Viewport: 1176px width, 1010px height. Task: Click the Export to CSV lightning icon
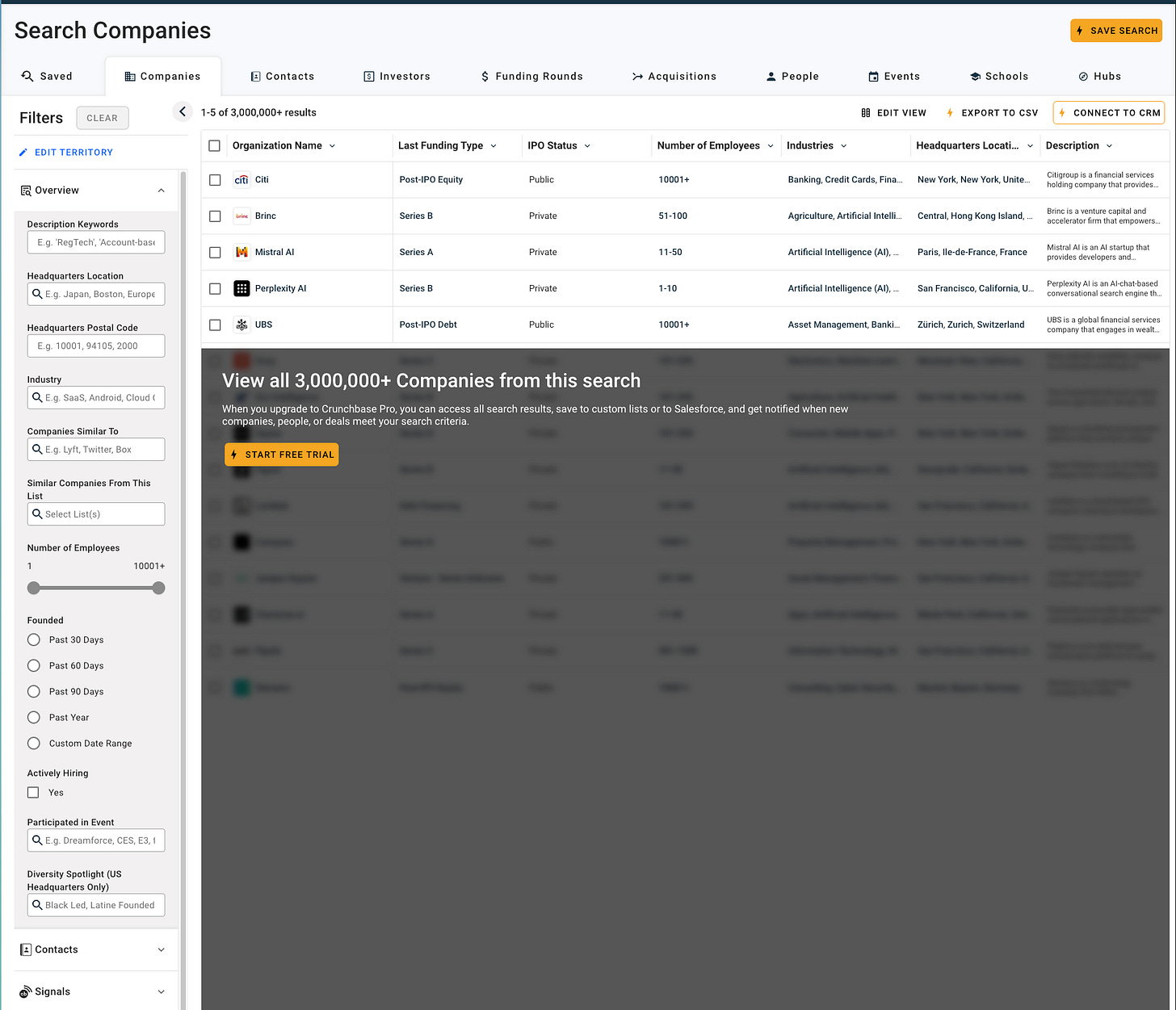coord(950,113)
